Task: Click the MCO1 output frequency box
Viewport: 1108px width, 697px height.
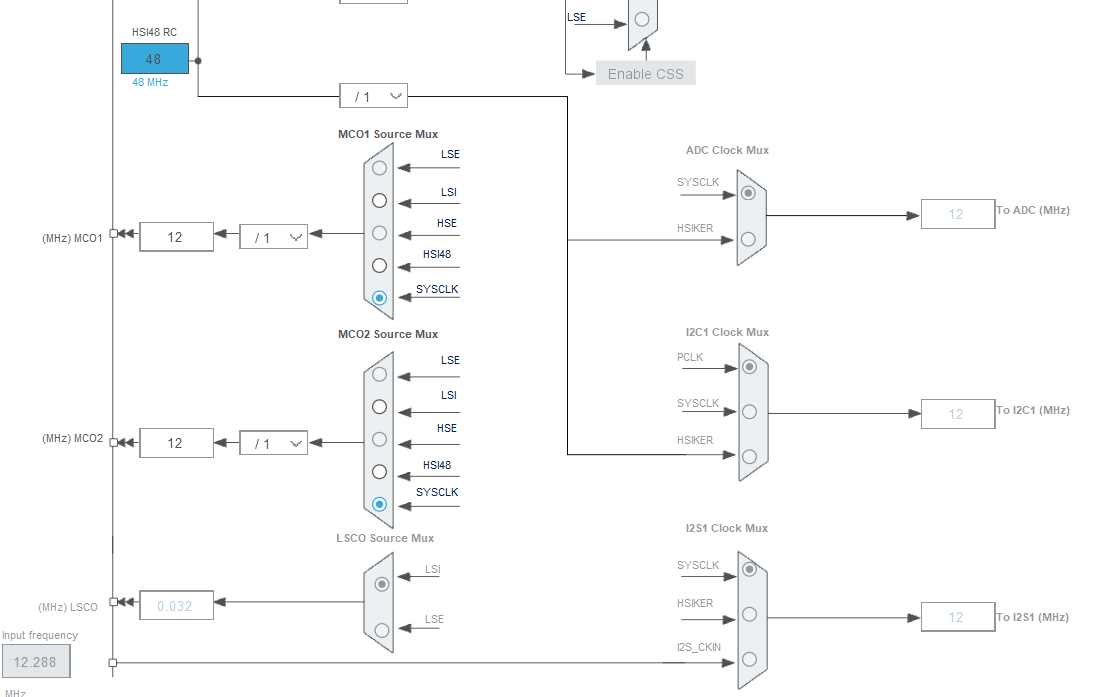Action: point(177,237)
